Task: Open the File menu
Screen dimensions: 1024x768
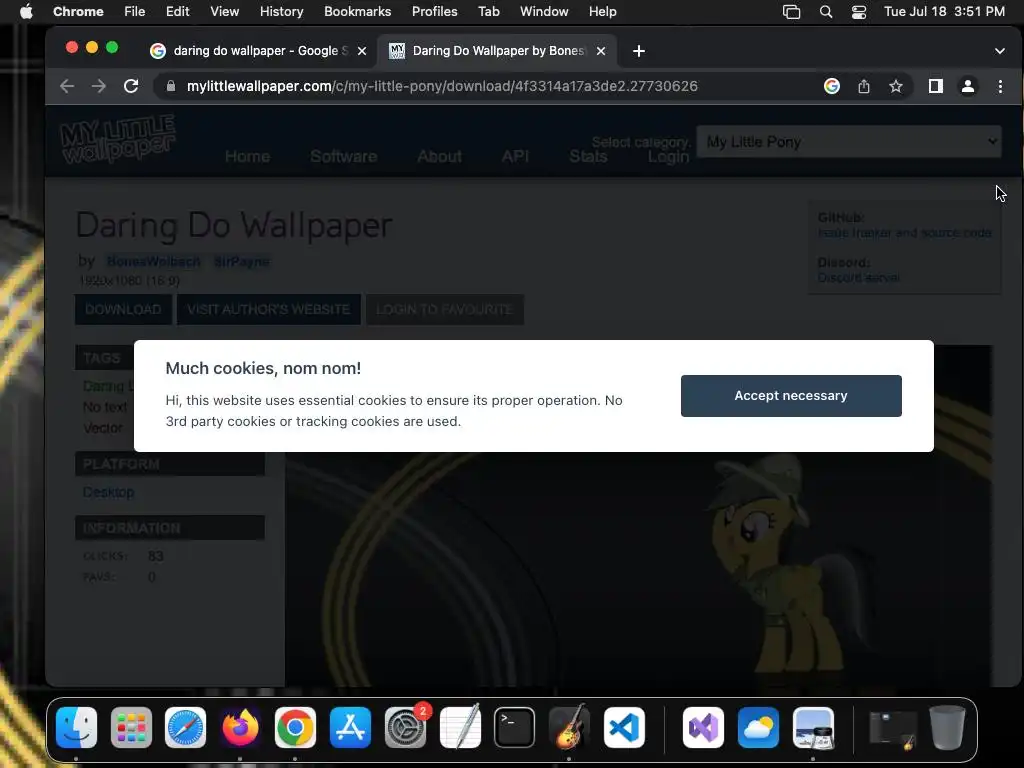Action: click(135, 12)
